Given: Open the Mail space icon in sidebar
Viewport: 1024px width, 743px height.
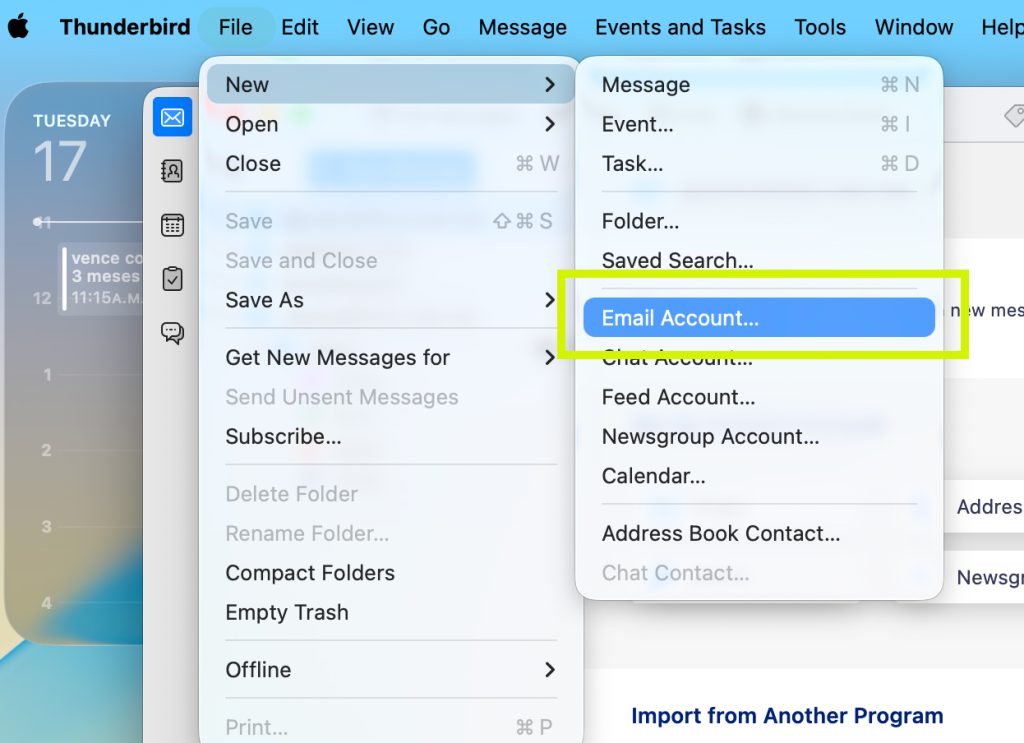Looking at the screenshot, I should [172, 118].
